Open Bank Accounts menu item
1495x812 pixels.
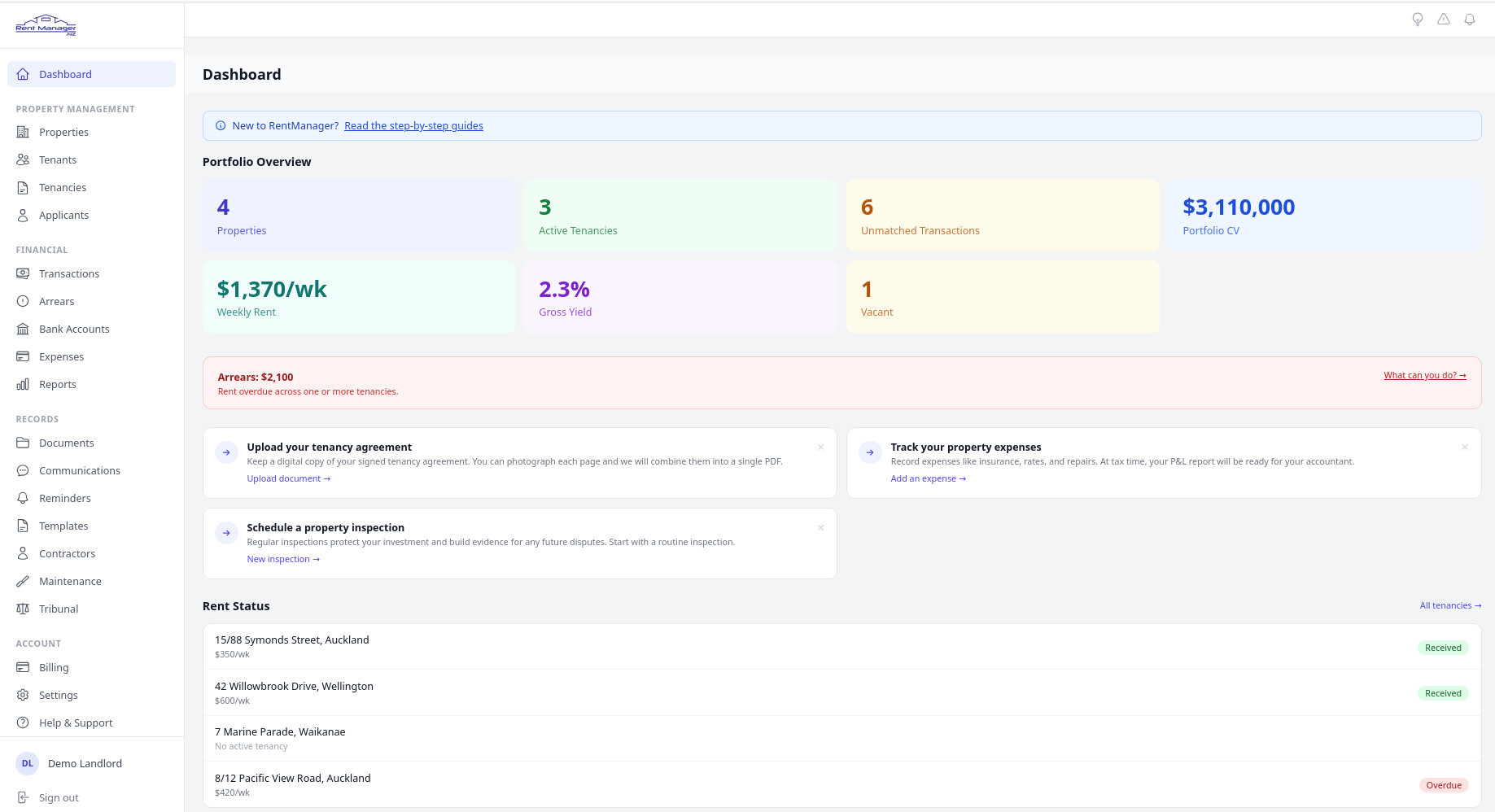(x=91, y=329)
